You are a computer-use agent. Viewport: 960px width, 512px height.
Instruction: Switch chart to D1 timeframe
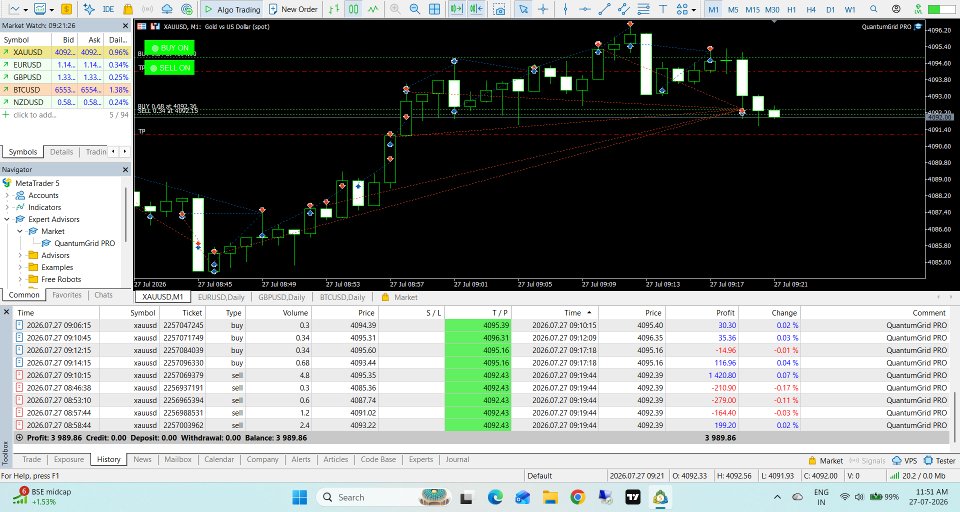[x=830, y=10]
